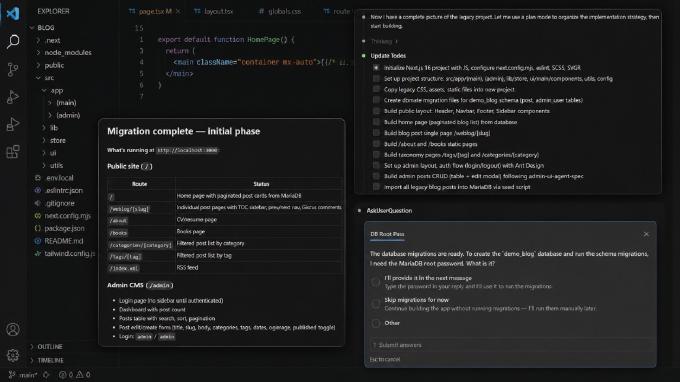Open the Extensions view
The height and width of the screenshot is (382, 680).
tap(13, 152)
